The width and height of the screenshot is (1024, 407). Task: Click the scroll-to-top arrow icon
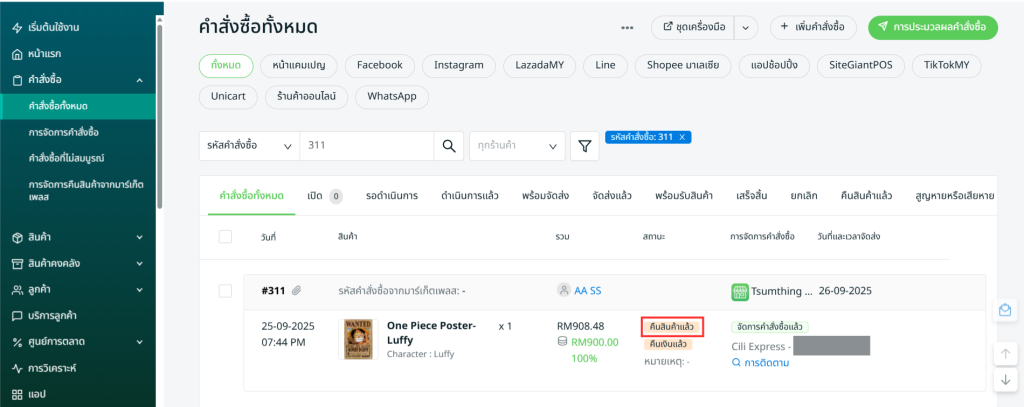point(1005,354)
